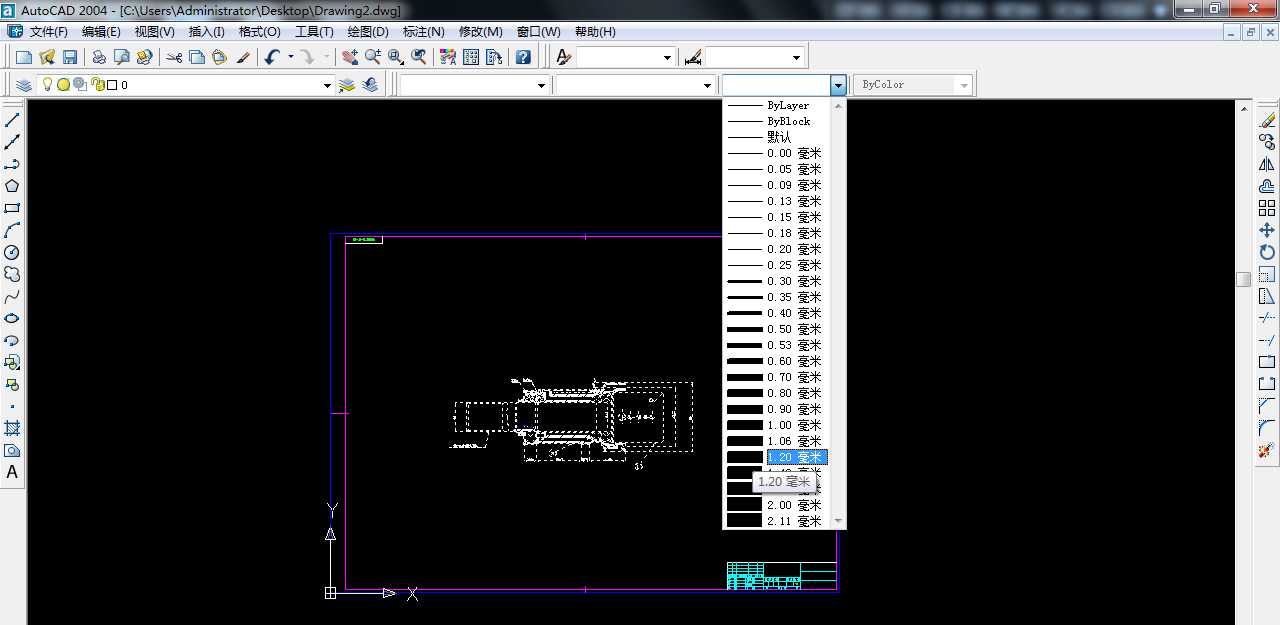Select the Ellipse draw tool

point(12,318)
